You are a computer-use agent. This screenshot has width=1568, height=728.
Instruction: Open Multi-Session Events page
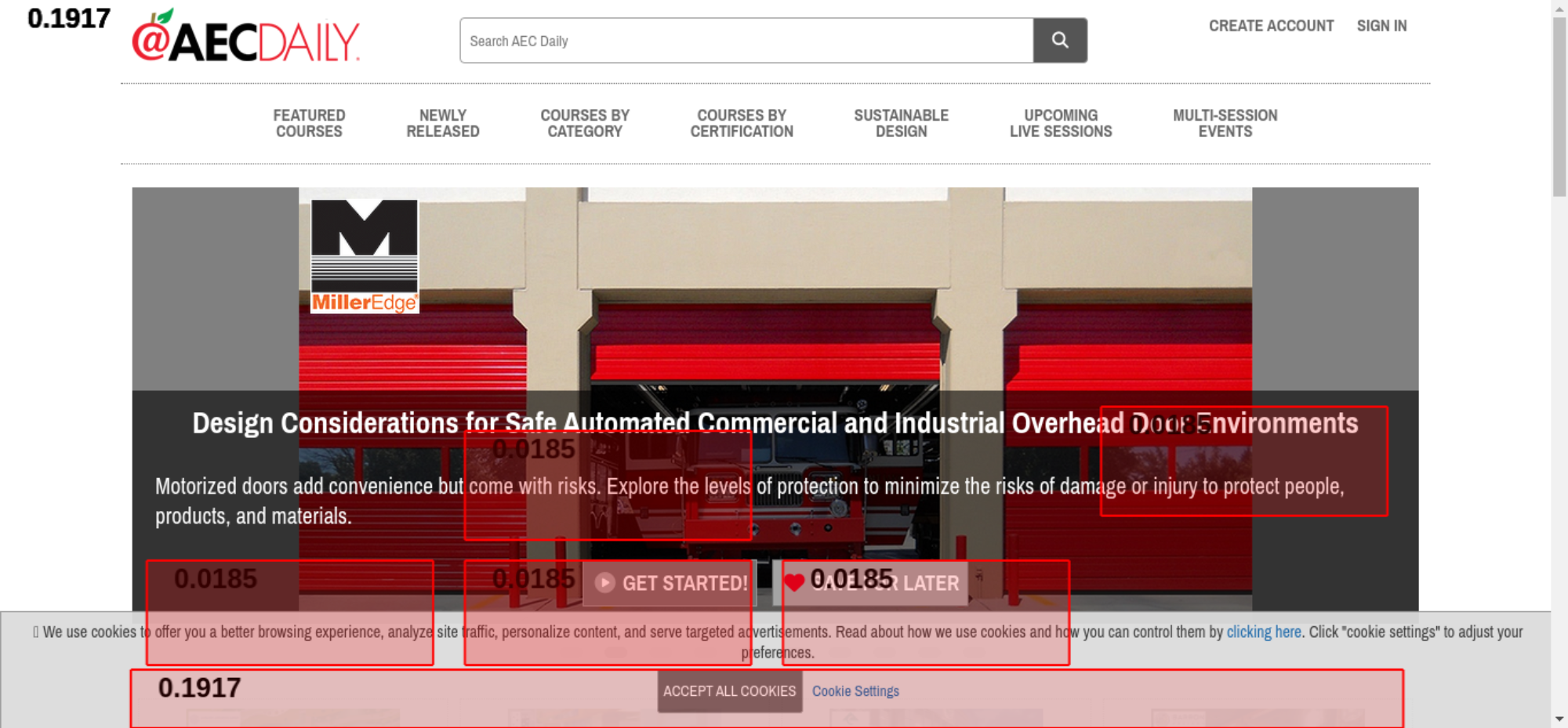click(x=1225, y=124)
